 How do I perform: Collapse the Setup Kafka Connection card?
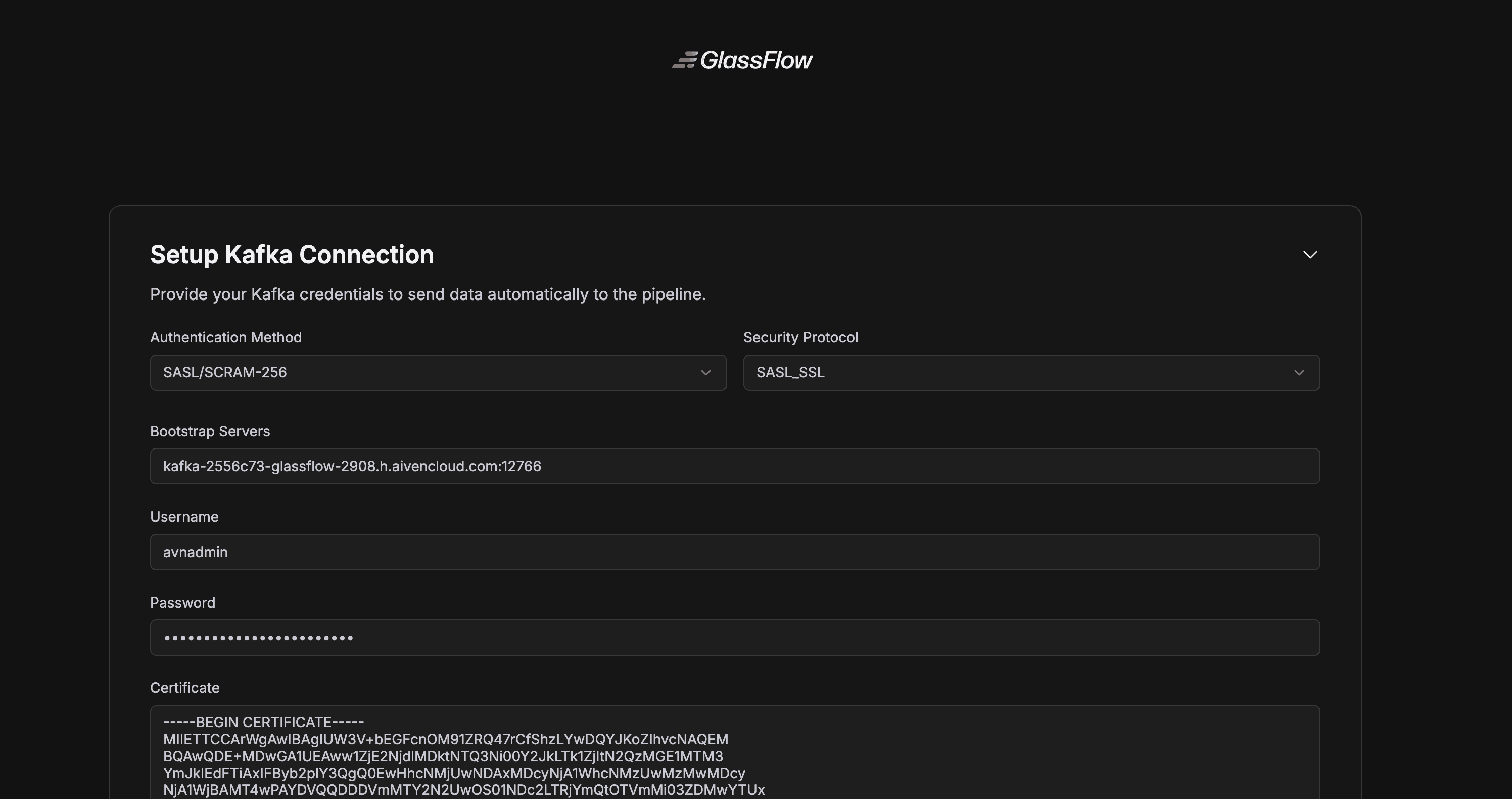pyautogui.click(x=1310, y=255)
